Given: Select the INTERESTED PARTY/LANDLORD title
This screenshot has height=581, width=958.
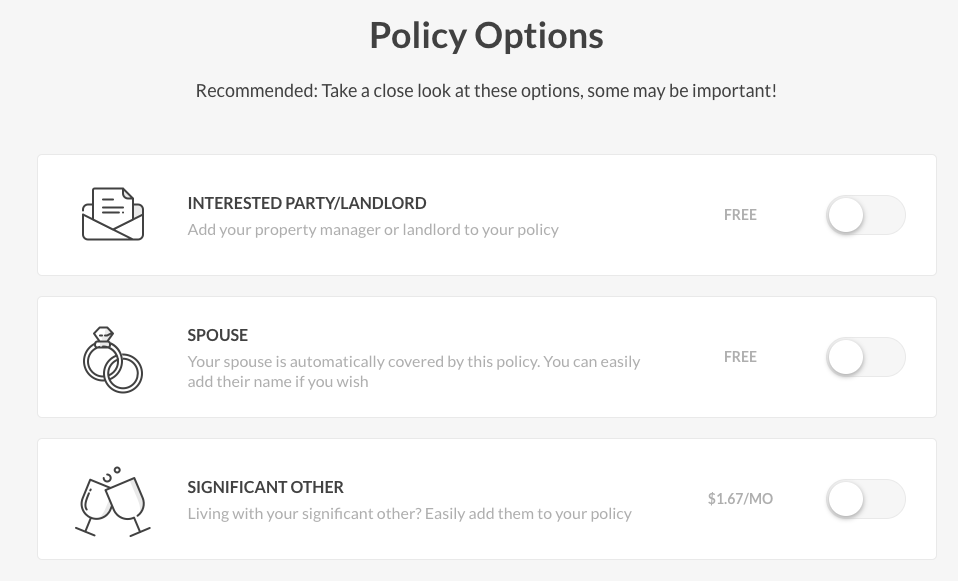Looking at the screenshot, I should (307, 203).
